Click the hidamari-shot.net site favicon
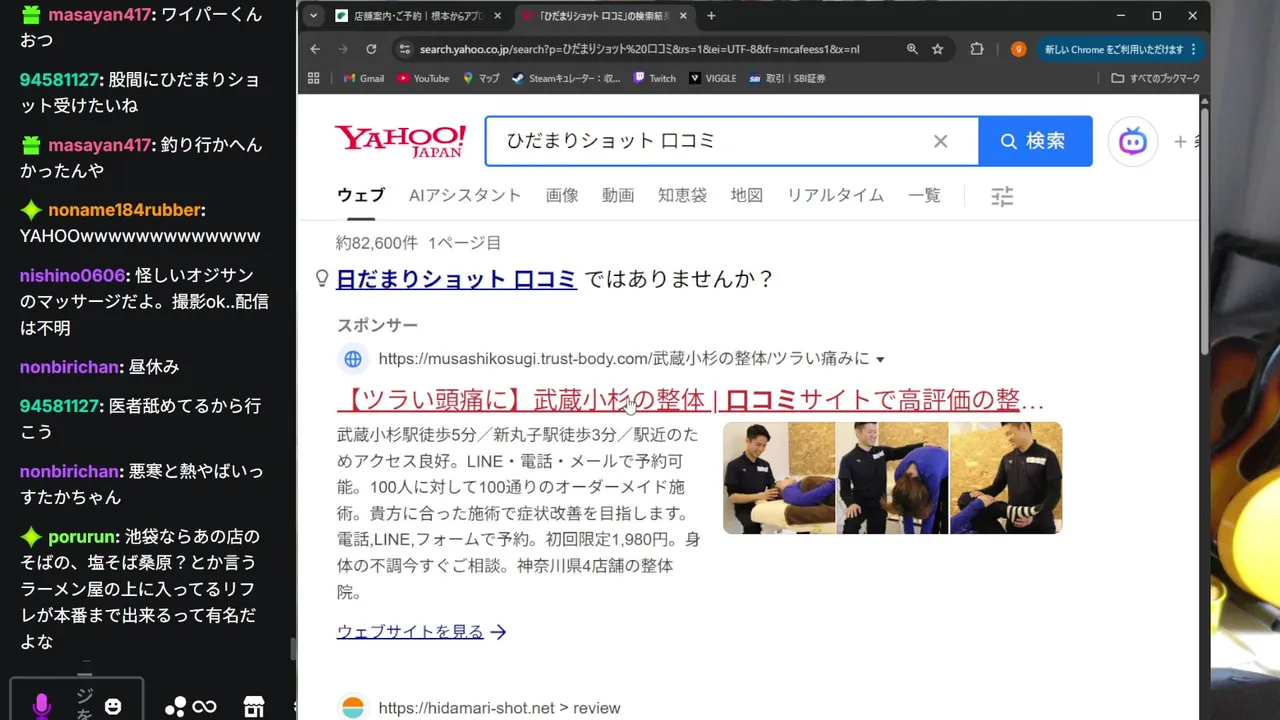Viewport: 1280px width, 720px height. 352,708
